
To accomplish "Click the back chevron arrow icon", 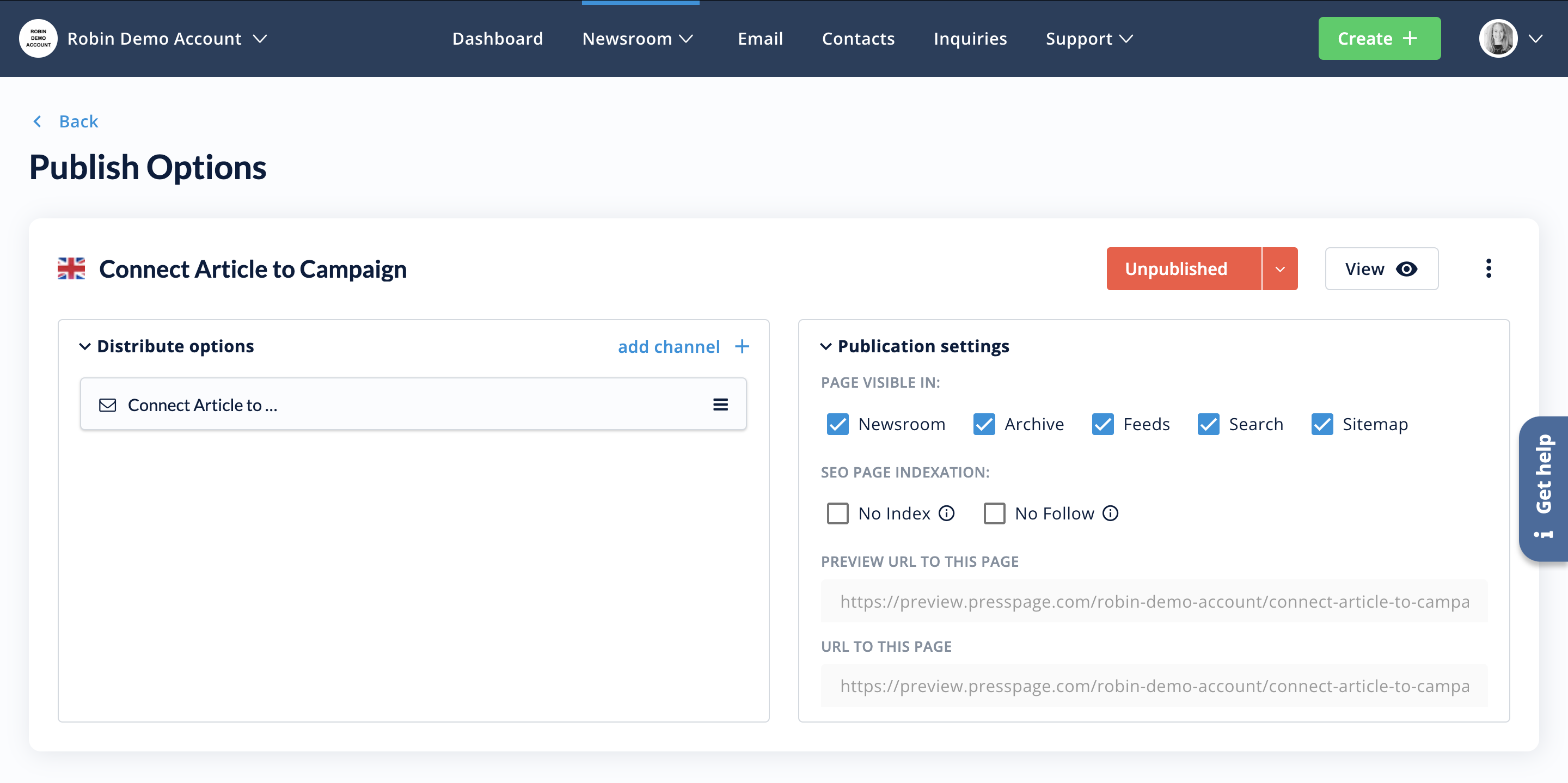I will pyautogui.click(x=38, y=121).
